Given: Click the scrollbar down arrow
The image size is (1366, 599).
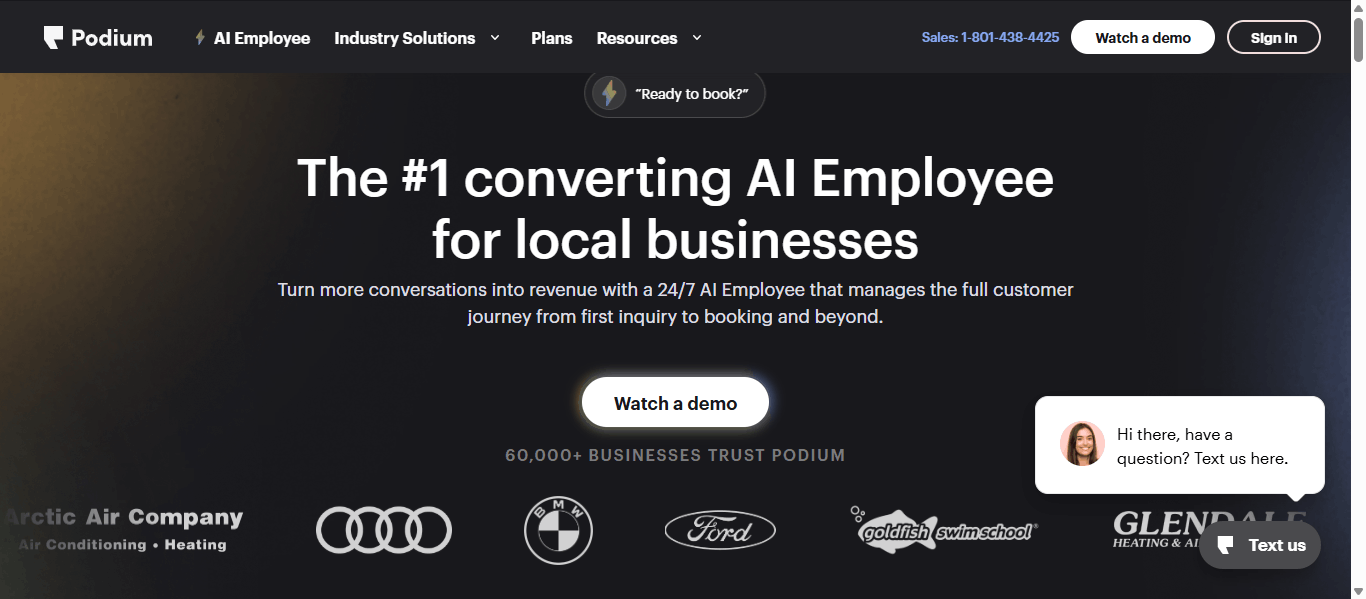Looking at the screenshot, I should [x=1358, y=591].
